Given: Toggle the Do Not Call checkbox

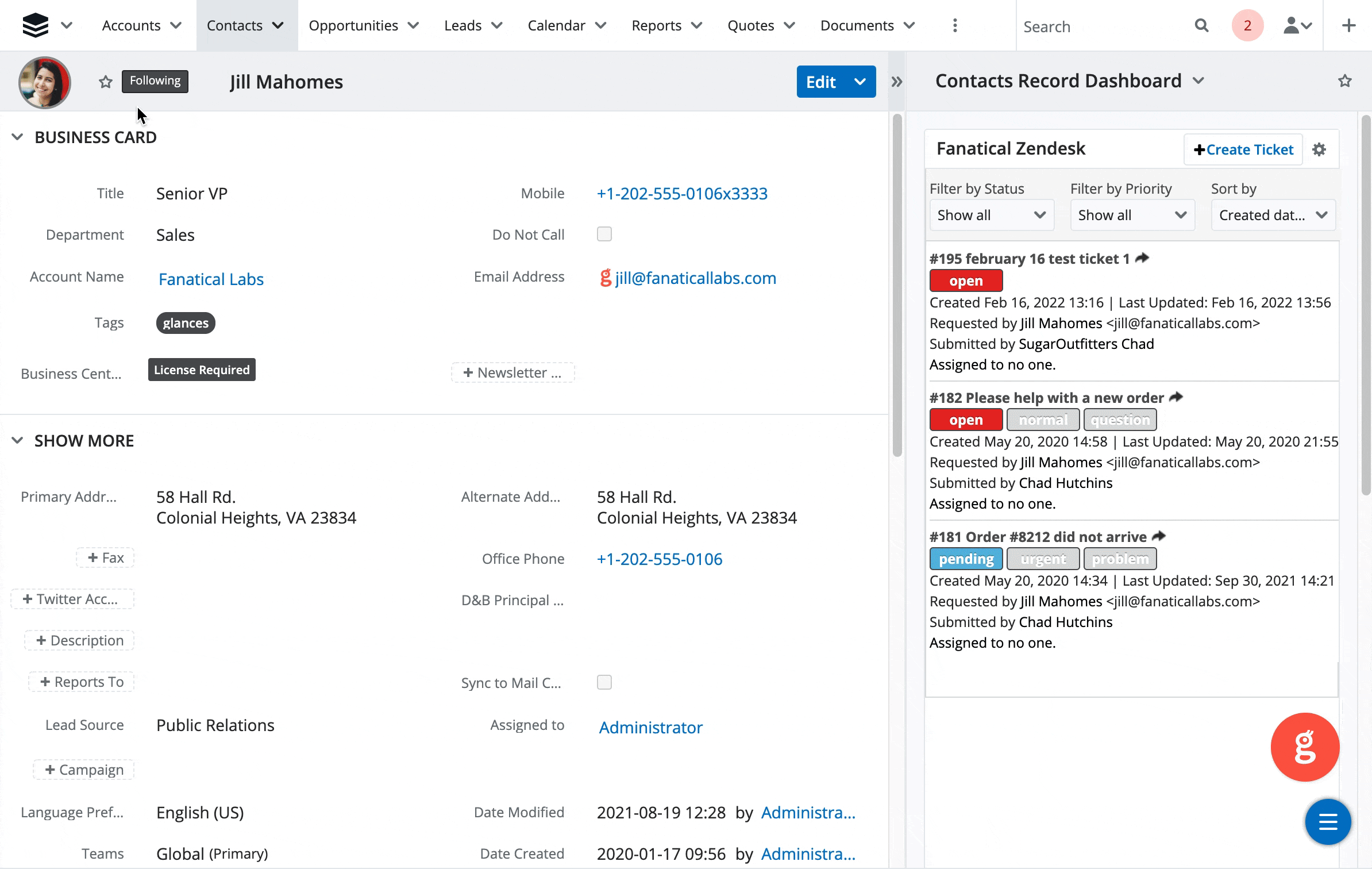Looking at the screenshot, I should [x=604, y=234].
